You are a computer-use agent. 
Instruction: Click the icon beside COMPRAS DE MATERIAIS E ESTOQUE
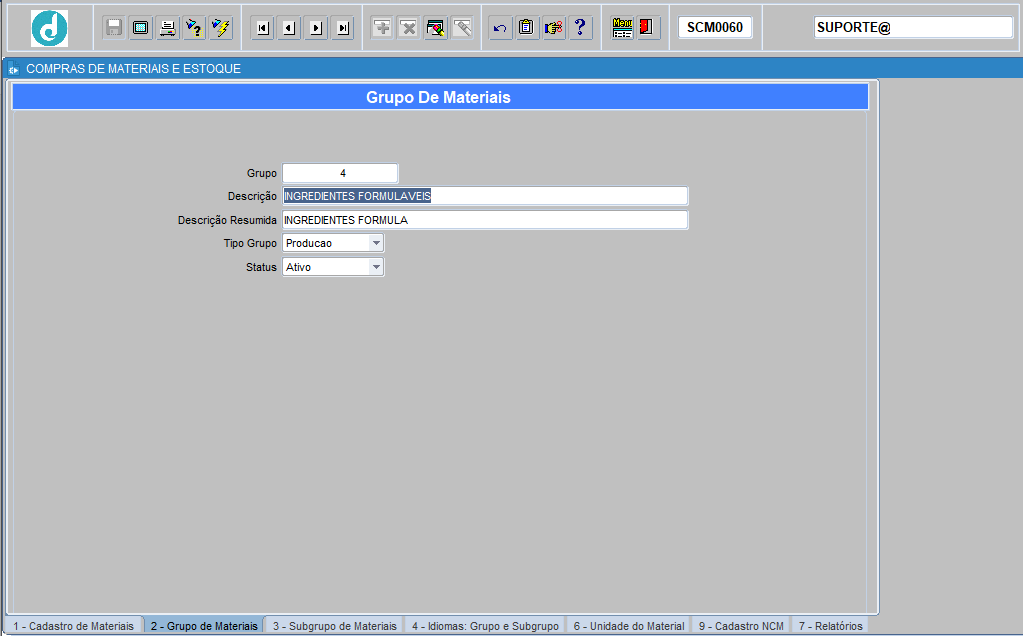point(14,68)
